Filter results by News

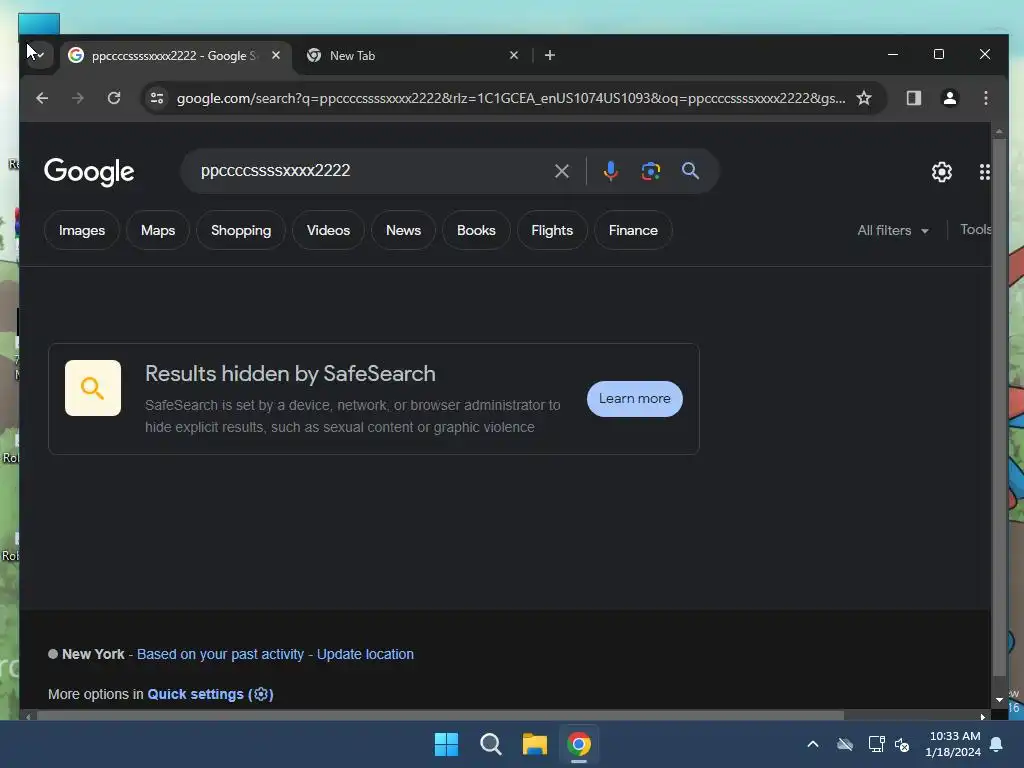point(404,230)
